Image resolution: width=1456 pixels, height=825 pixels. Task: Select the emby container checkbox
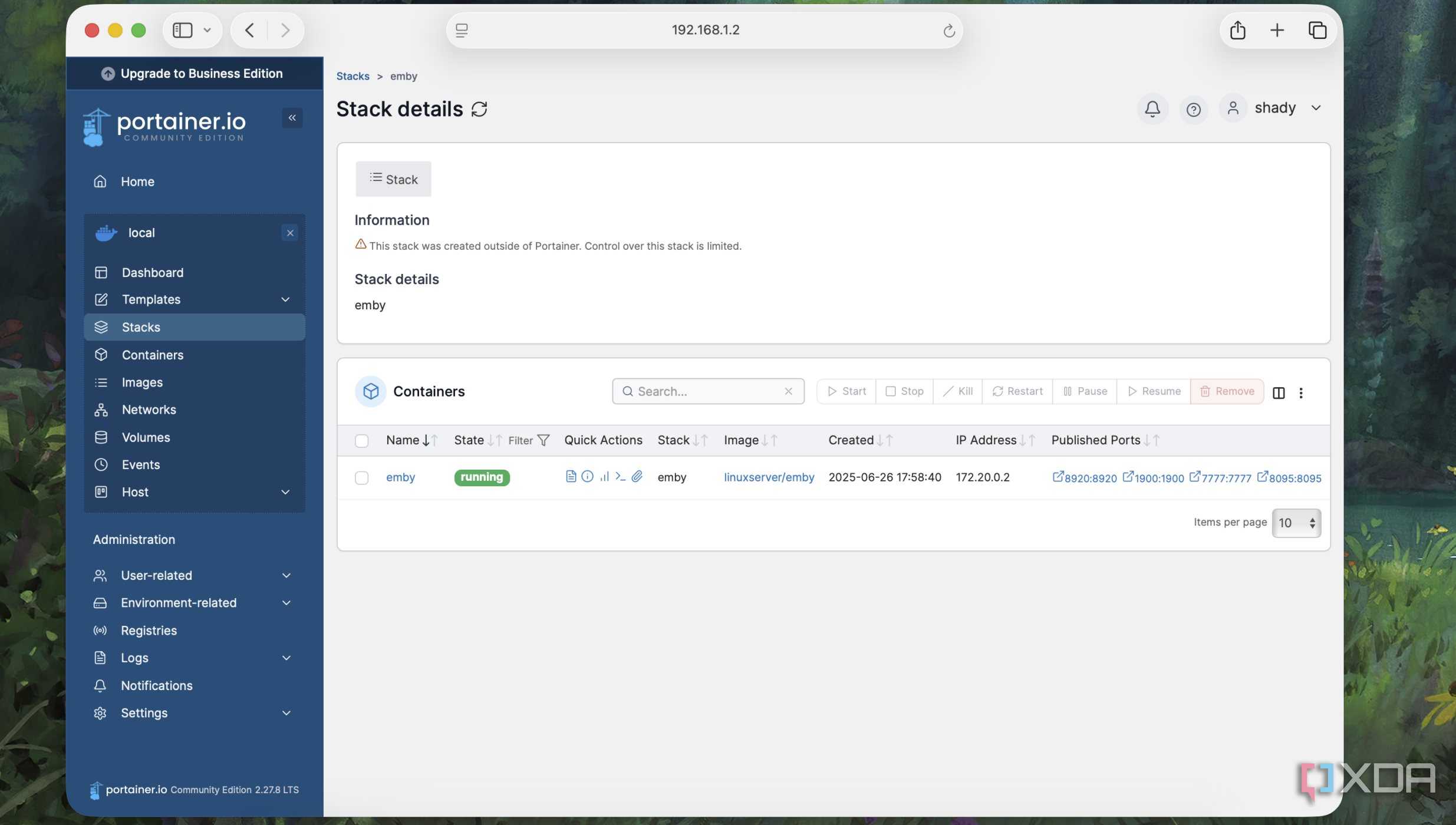click(361, 477)
